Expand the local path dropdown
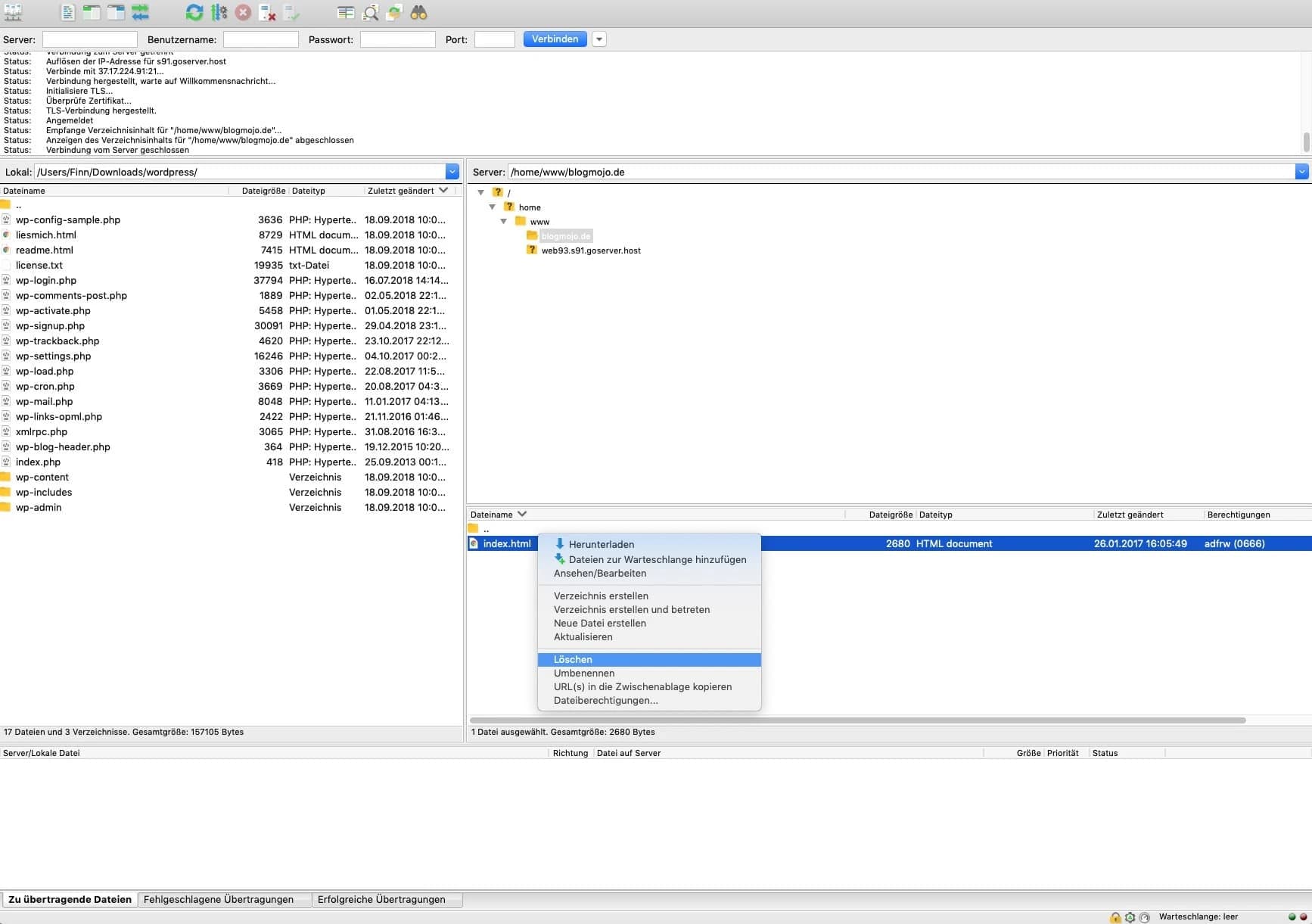Viewport: 1312px width, 924px height. click(x=452, y=172)
